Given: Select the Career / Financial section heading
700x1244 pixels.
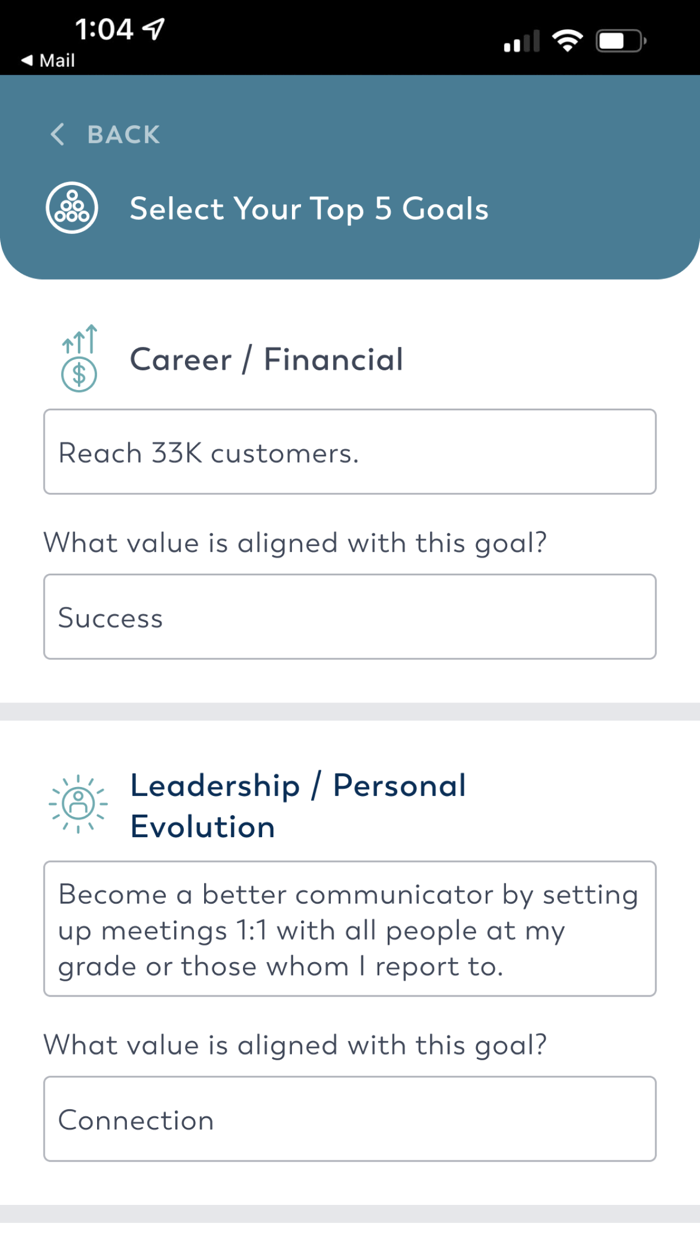Looking at the screenshot, I should pos(265,359).
